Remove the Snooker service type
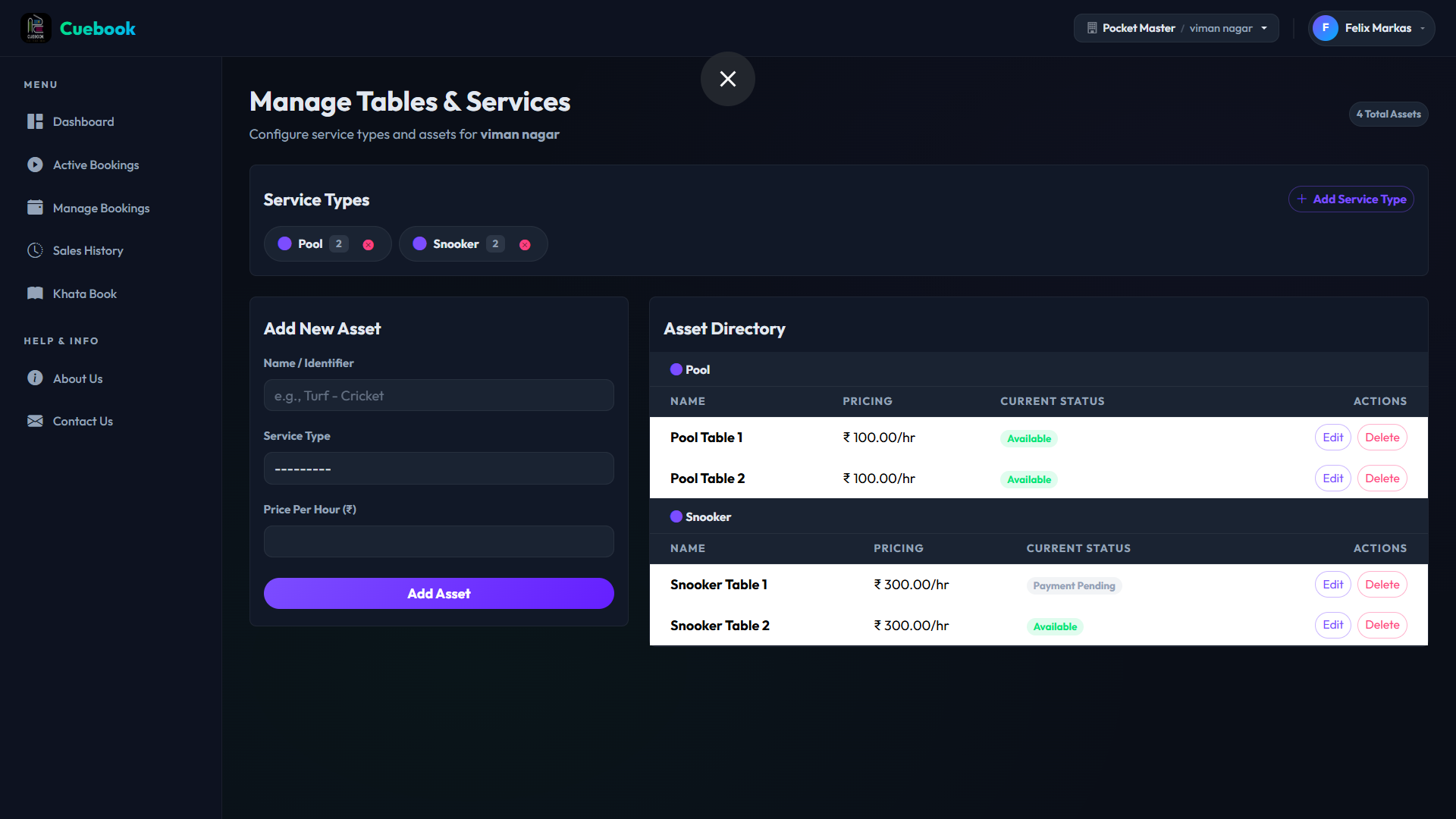 (525, 244)
